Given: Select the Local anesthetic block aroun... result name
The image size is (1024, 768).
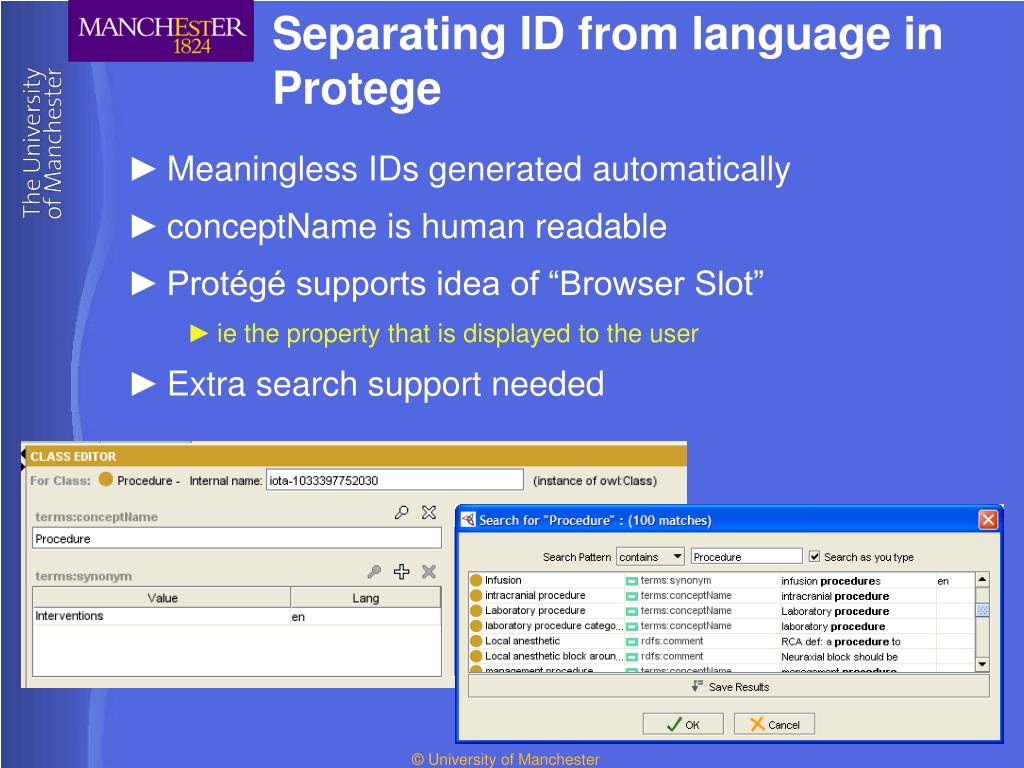Looking at the screenshot, I should coord(554,656).
